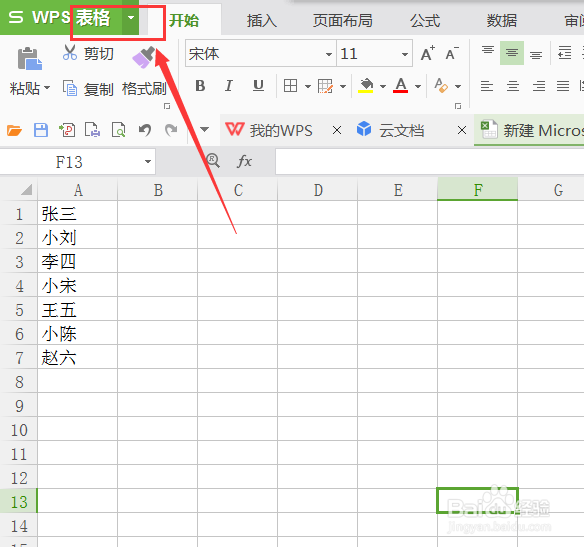584x547 pixels.
Task: Expand the 粘贴 paste options
Action: coord(47,88)
